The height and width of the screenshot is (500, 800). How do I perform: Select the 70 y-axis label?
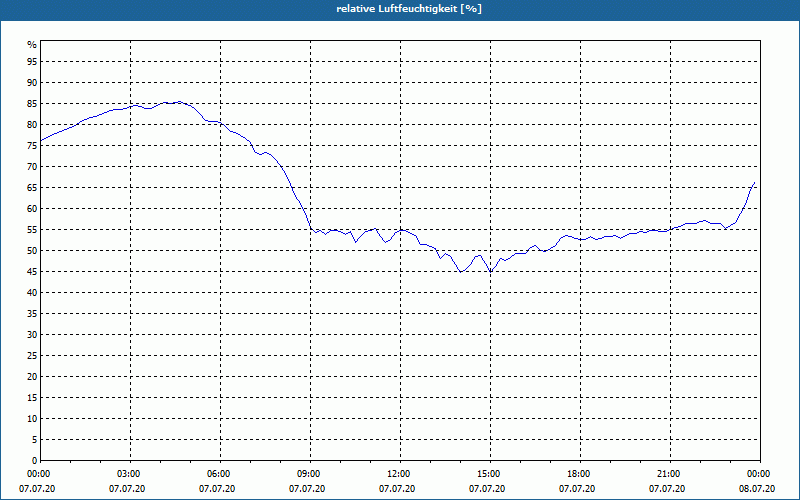[32, 167]
